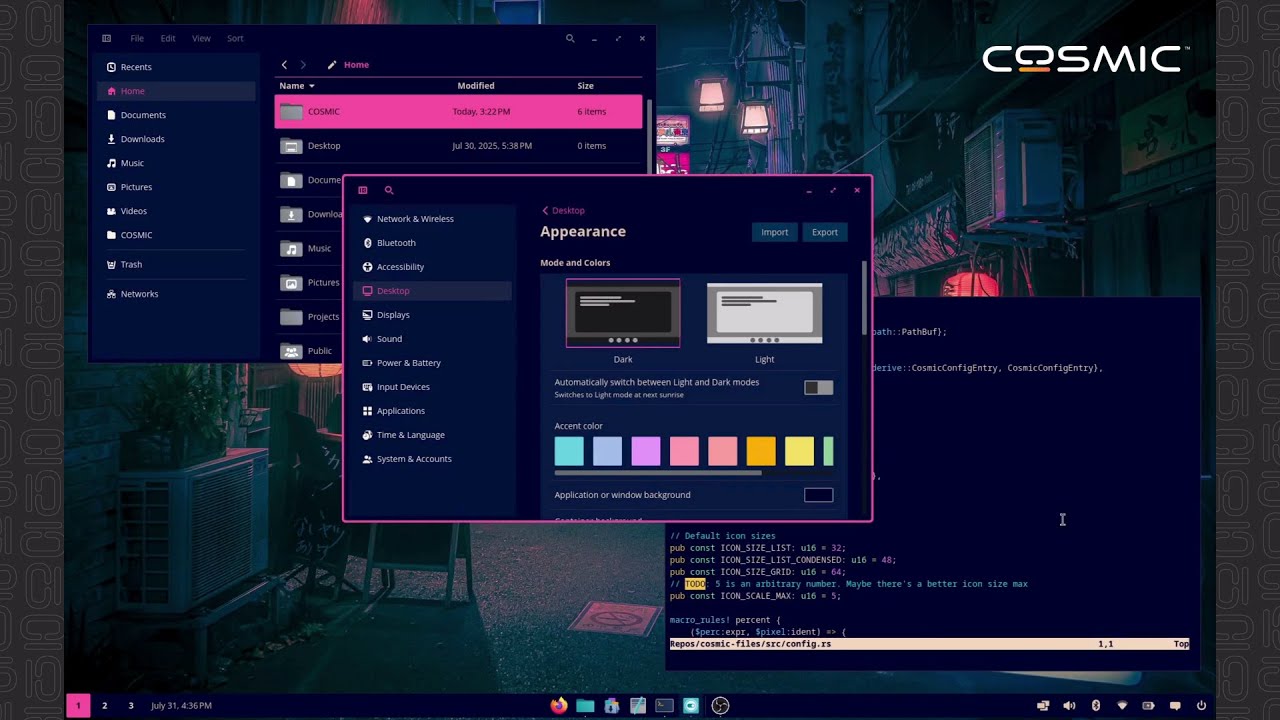This screenshot has width=1280, height=720.
Task: Open Videos in the Files sidebar
Action: (176, 211)
